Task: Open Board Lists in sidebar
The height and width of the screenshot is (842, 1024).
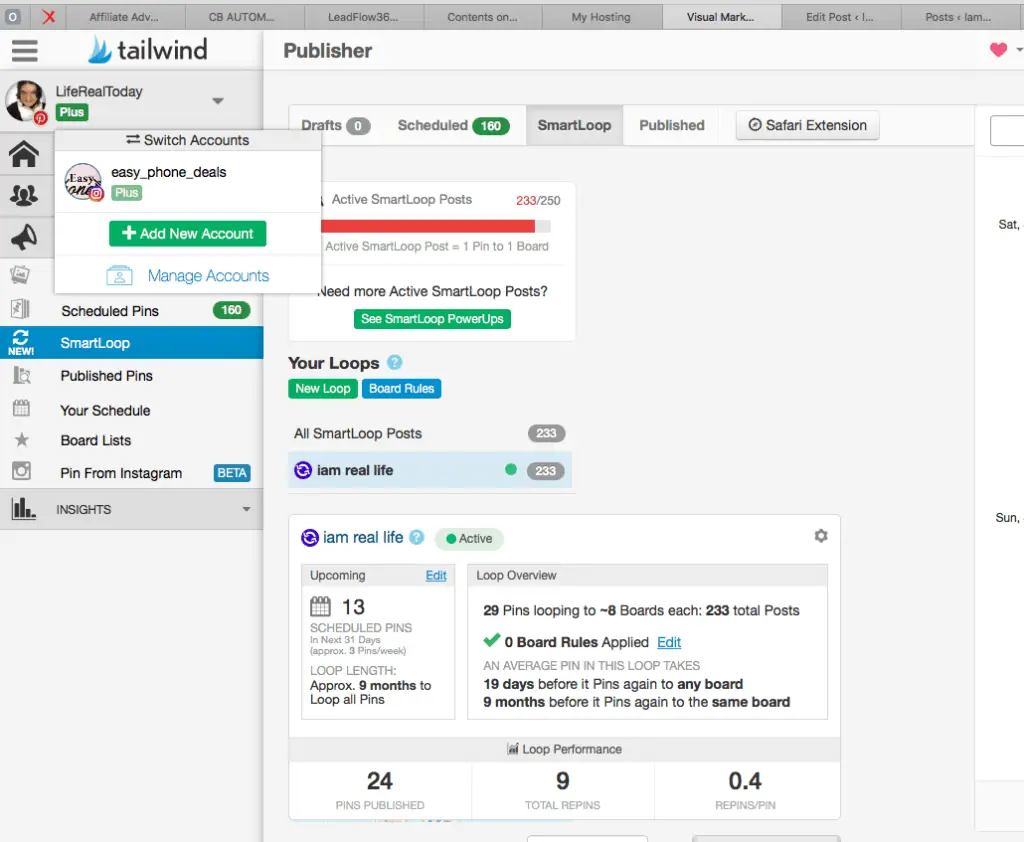Action: tap(96, 440)
